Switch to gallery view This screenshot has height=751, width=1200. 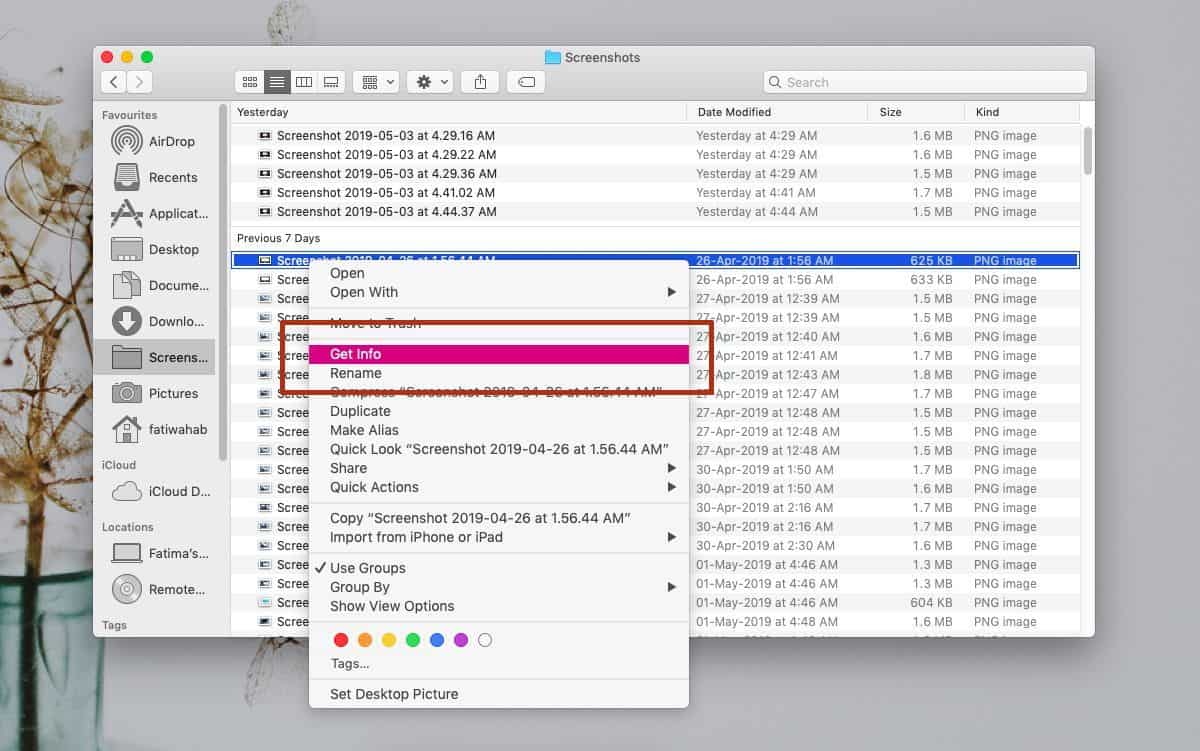331,82
